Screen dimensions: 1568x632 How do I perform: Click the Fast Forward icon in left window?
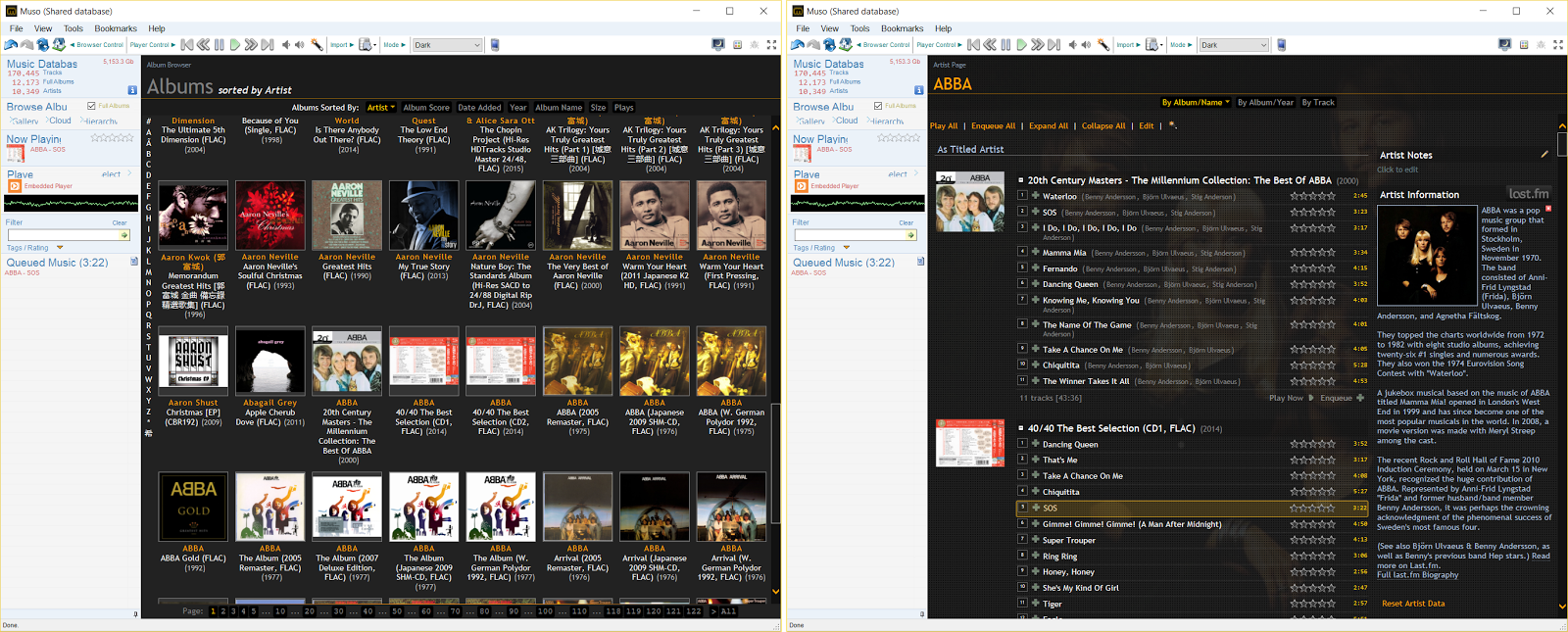pyautogui.click(x=251, y=45)
